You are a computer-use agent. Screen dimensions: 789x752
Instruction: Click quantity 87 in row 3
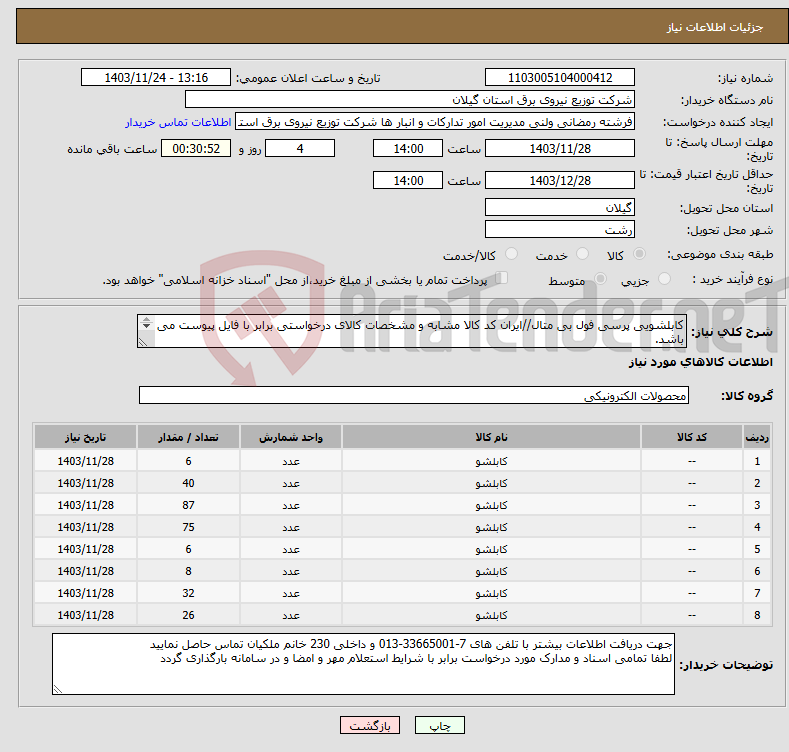pyautogui.click(x=188, y=505)
